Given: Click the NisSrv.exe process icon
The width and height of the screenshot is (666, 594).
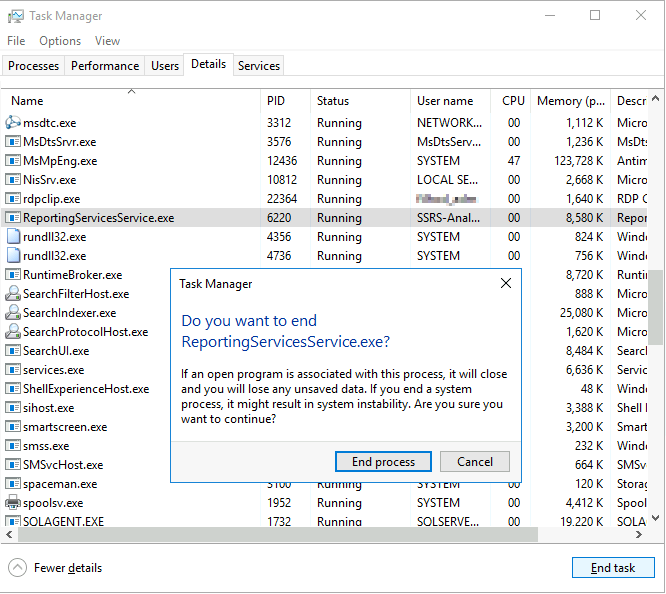Looking at the screenshot, I should 13,179.
